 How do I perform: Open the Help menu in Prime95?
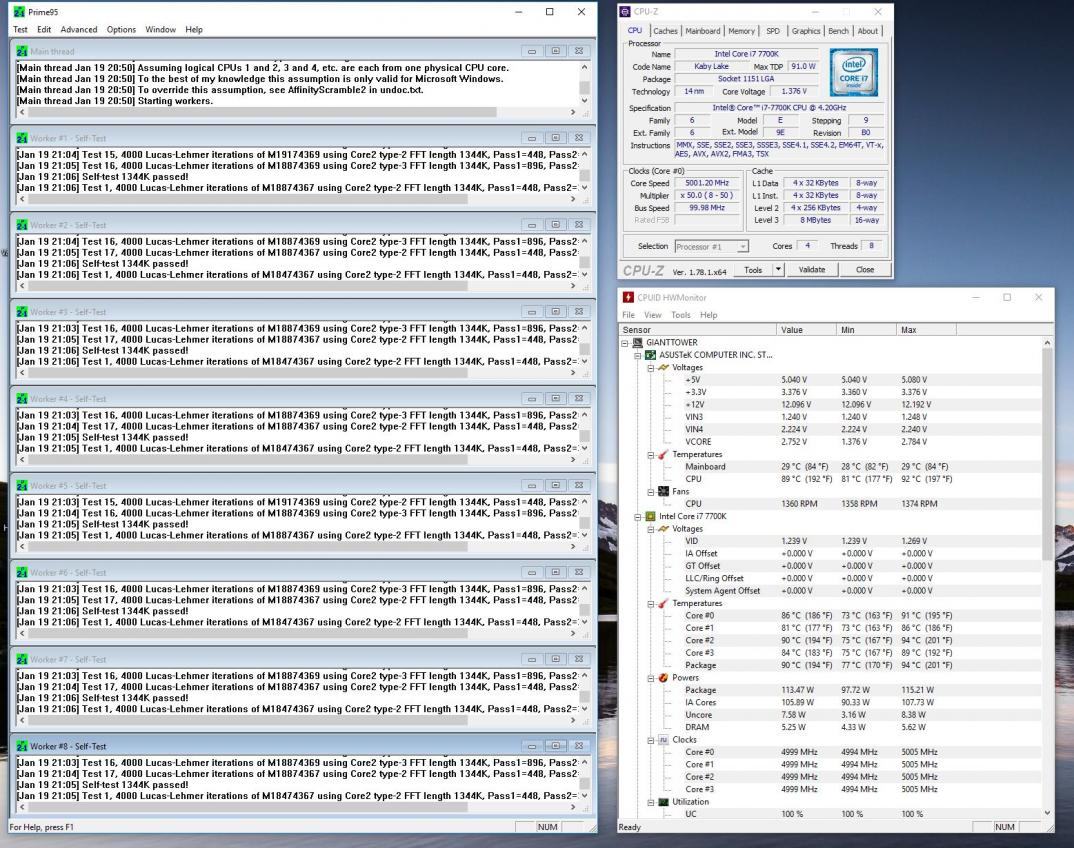[x=194, y=29]
